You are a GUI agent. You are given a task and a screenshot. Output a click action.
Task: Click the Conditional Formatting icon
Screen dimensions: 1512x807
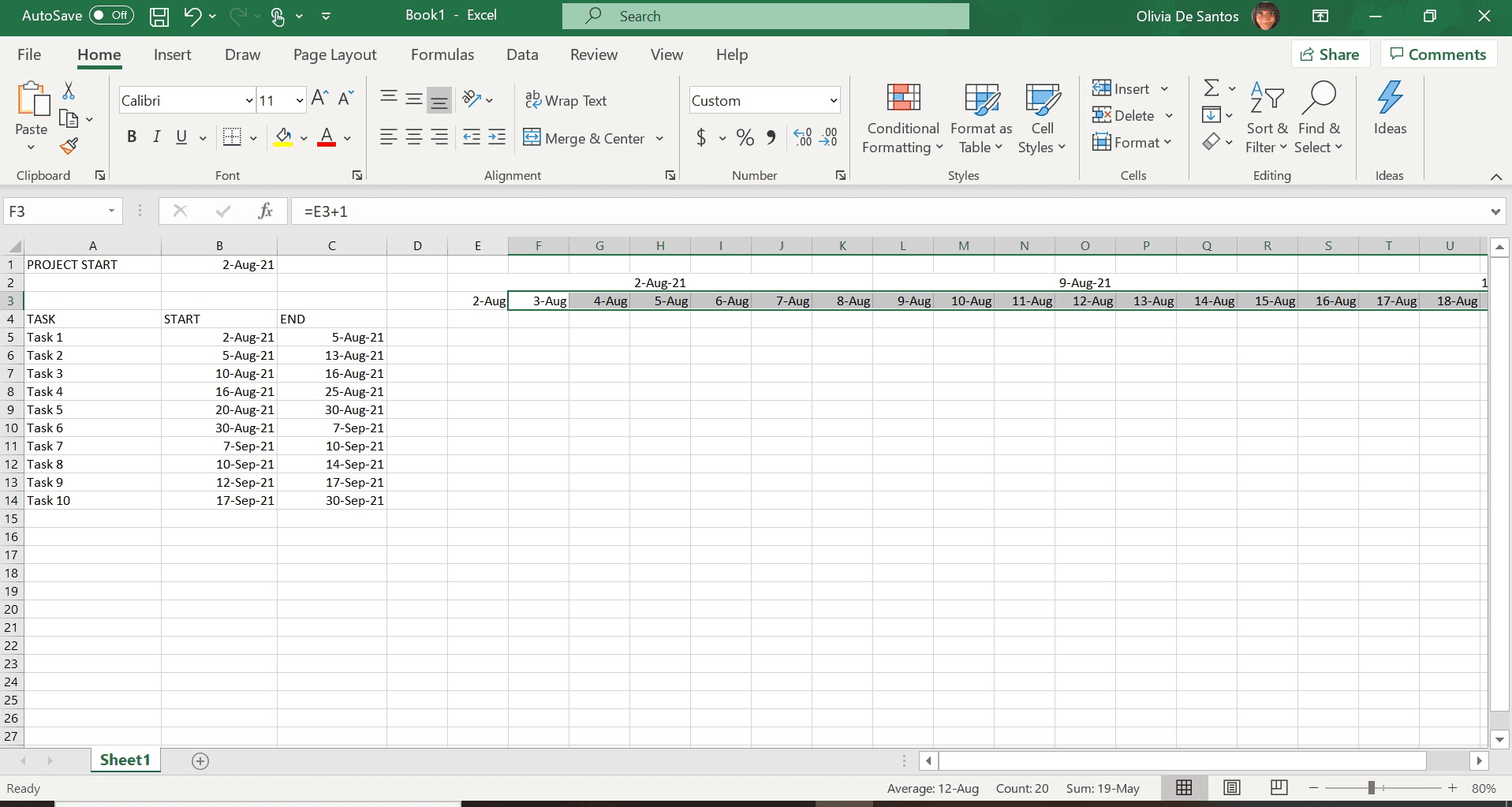(x=903, y=99)
